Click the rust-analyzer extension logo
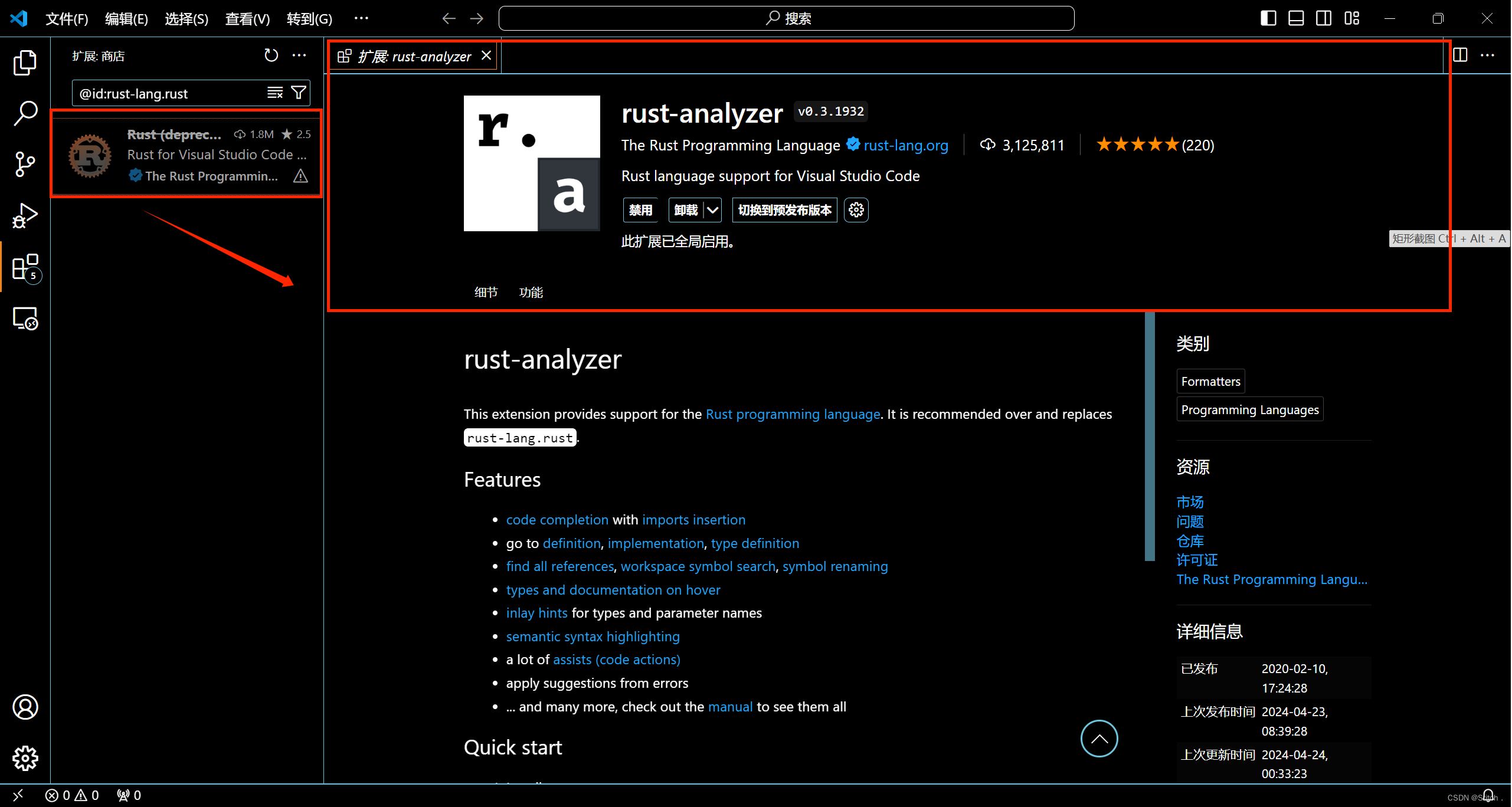Screen dimensions: 1512x807 pyautogui.click(x=532, y=163)
